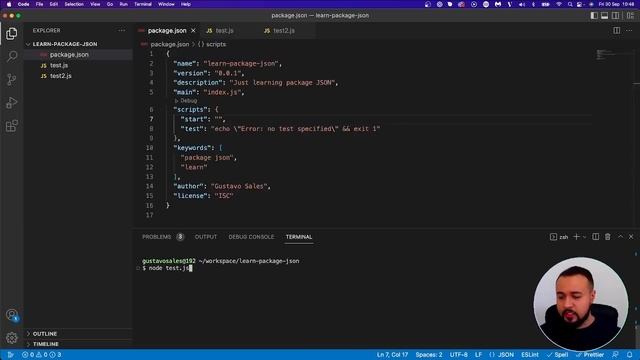The image size is (640, 360).
Task: Customize layout icon in title bar
Action: tap(630, 16)
